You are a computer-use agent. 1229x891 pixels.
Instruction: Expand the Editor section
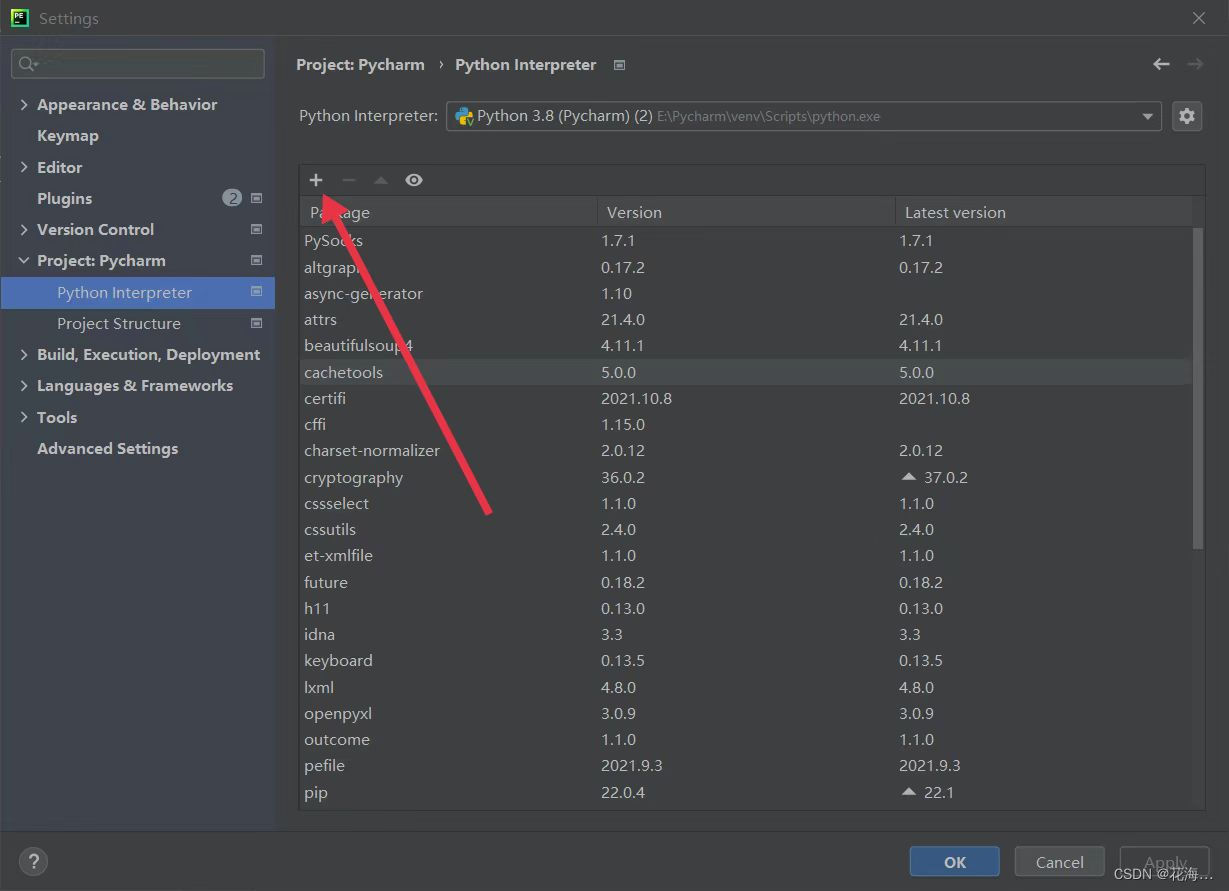pyautogui.click(x=24, y=167)
